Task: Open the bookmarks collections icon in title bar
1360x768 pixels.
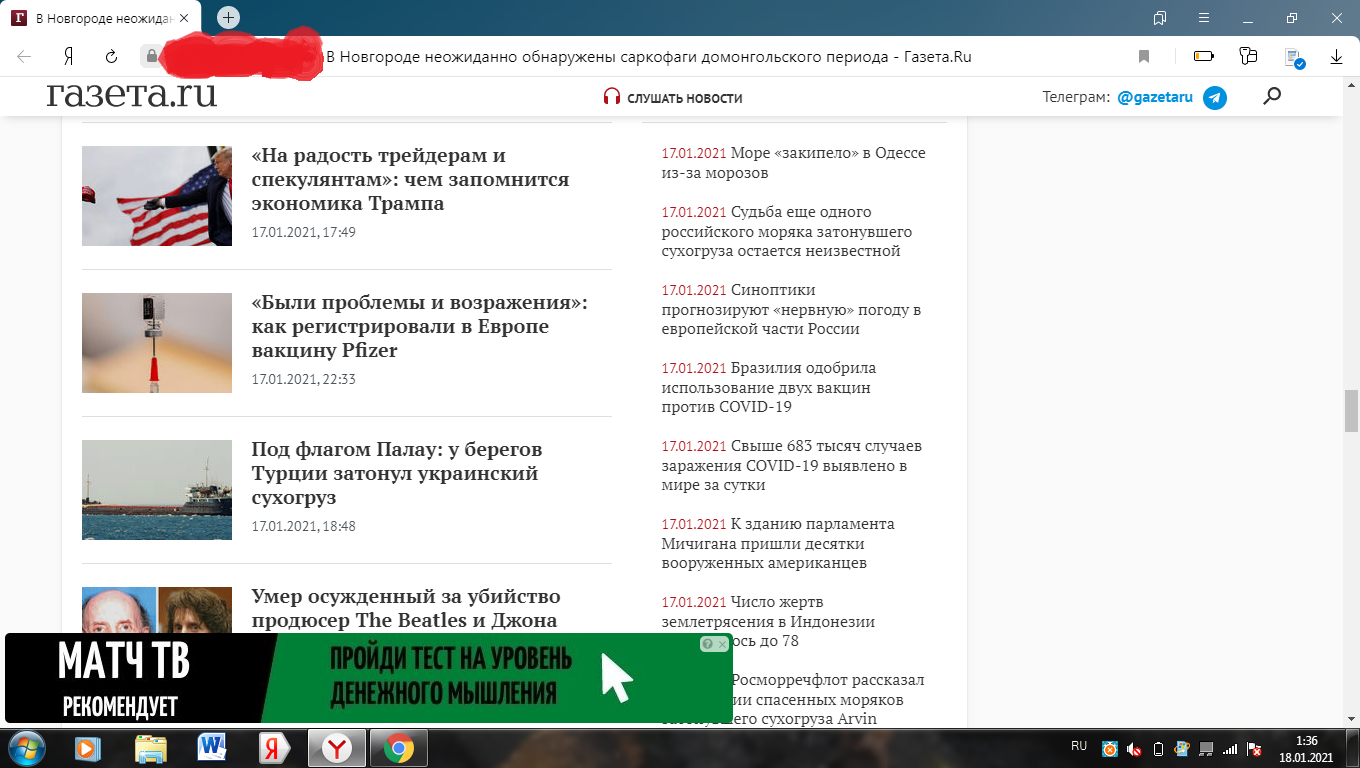Action: point(1160,18)
